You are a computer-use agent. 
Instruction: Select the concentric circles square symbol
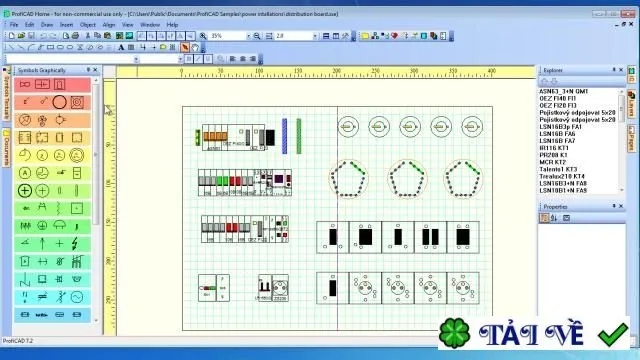pos(77,102)
